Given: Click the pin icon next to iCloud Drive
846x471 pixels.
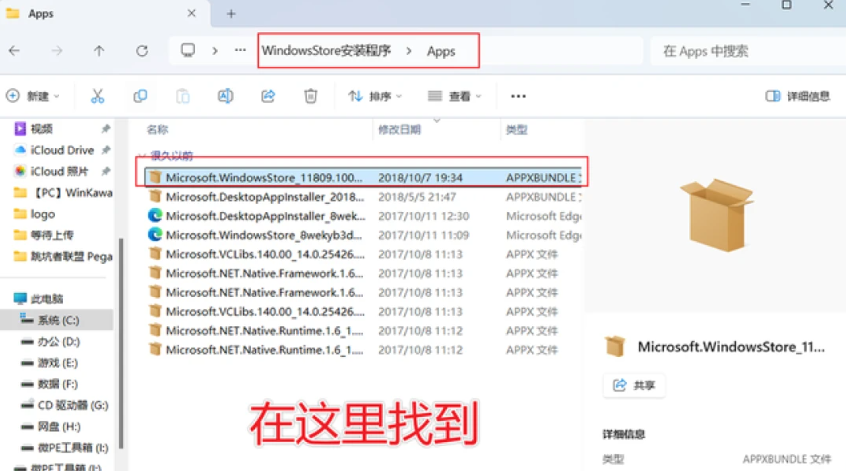Looking at the screenshot, I should click(x=106, y=150).
